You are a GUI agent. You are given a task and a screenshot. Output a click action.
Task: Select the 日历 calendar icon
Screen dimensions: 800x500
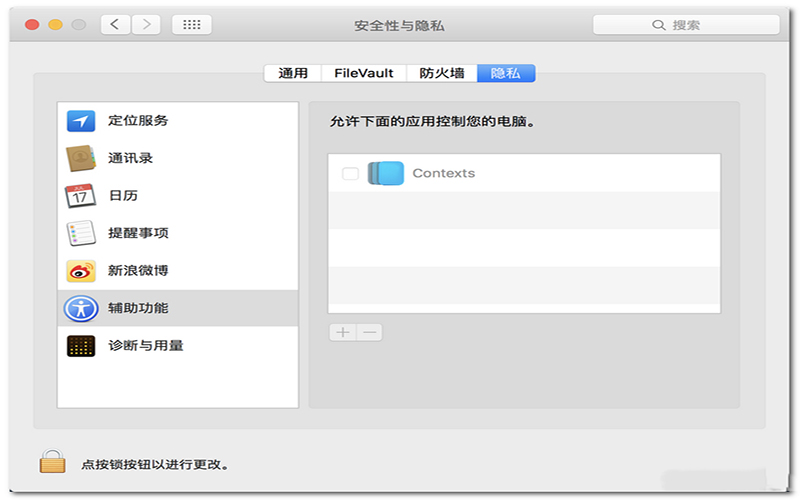81,196
